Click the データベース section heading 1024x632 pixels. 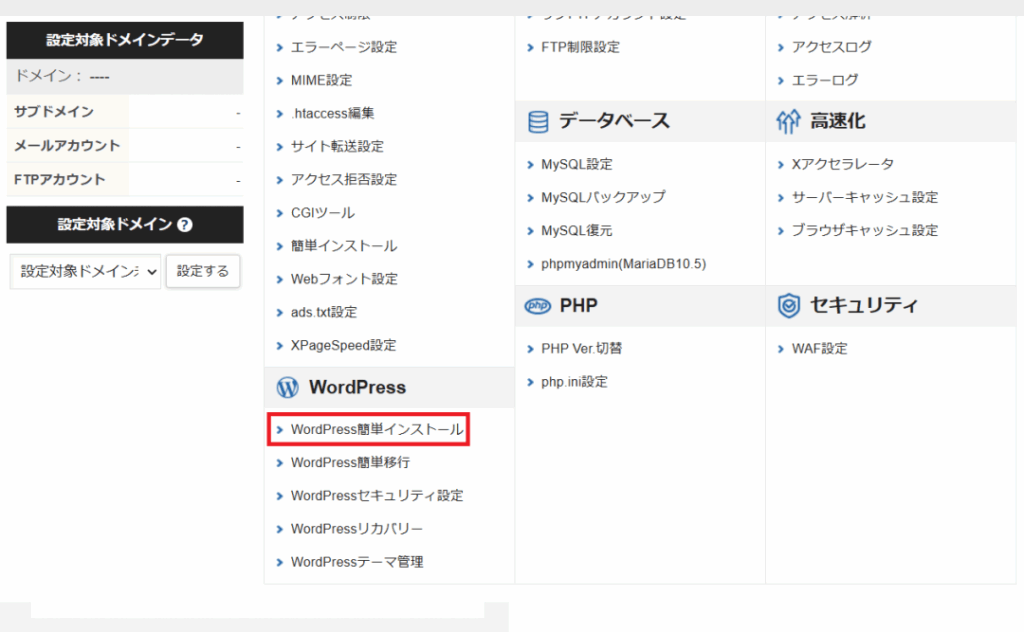pyautogui.click(x=615, y=121)
